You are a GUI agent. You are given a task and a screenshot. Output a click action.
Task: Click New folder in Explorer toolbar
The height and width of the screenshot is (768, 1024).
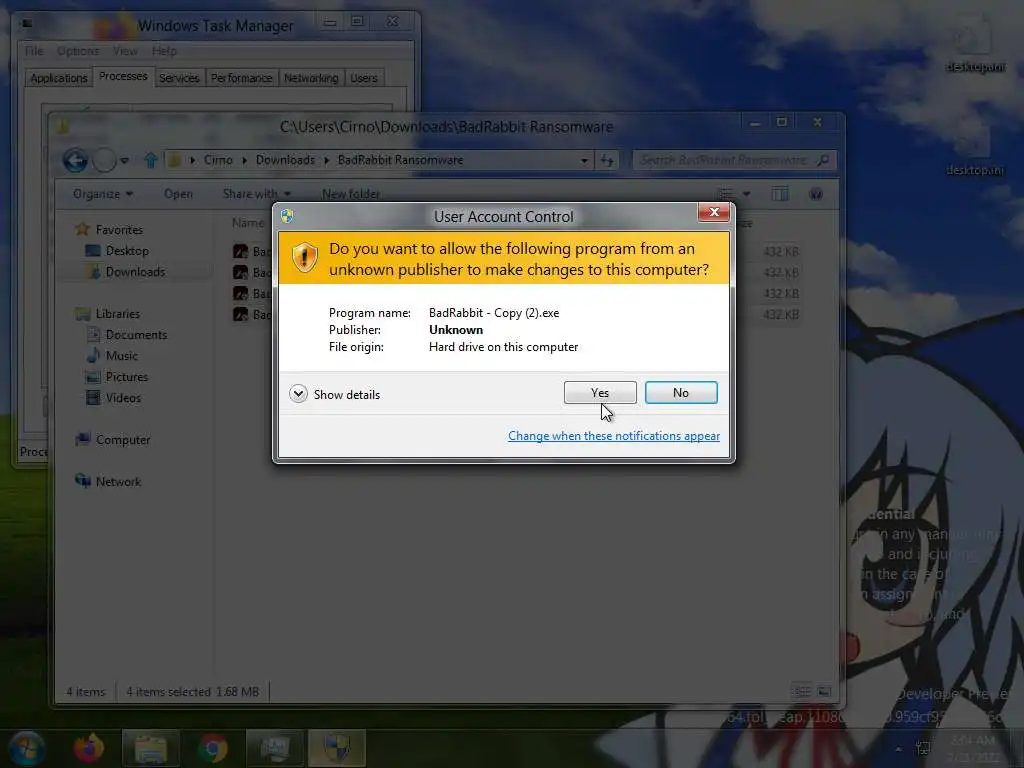coord(351,194)
